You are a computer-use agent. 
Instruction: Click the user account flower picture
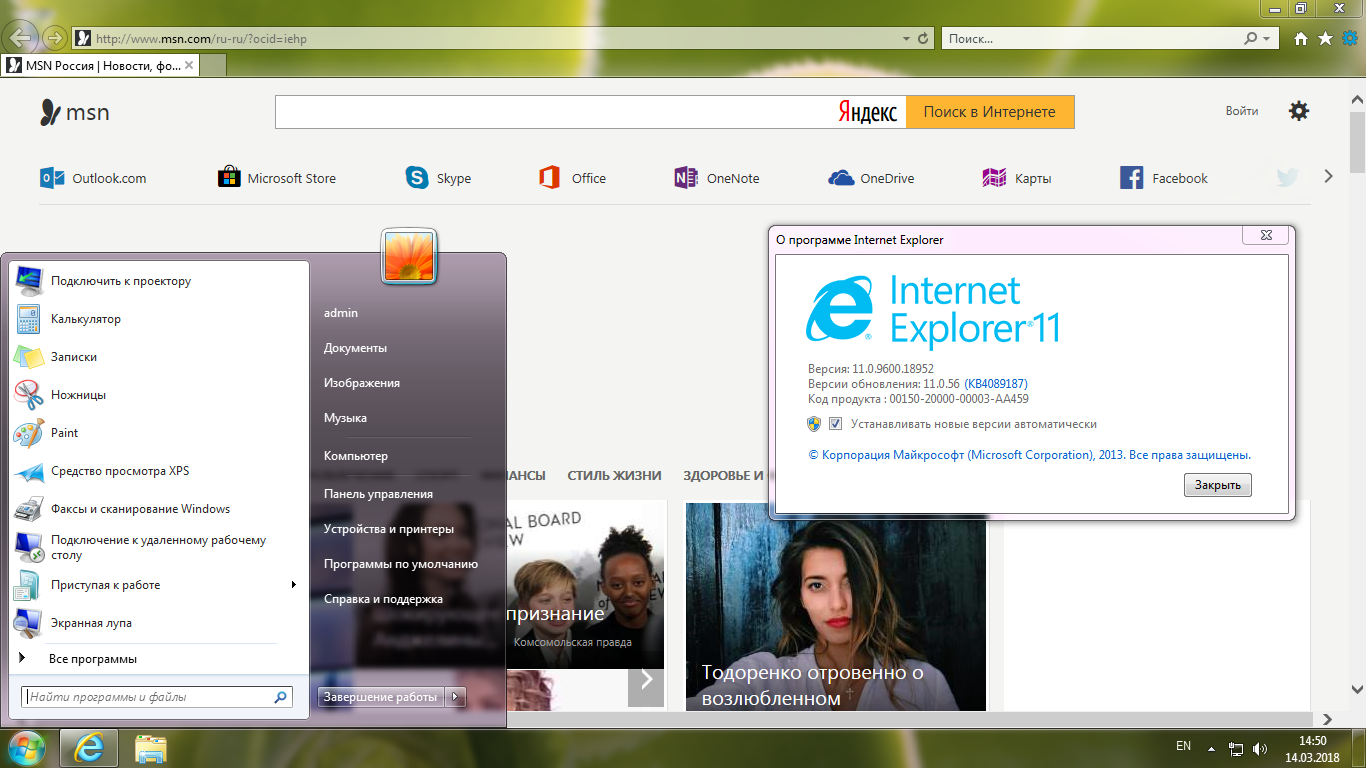tap(409, 255)
